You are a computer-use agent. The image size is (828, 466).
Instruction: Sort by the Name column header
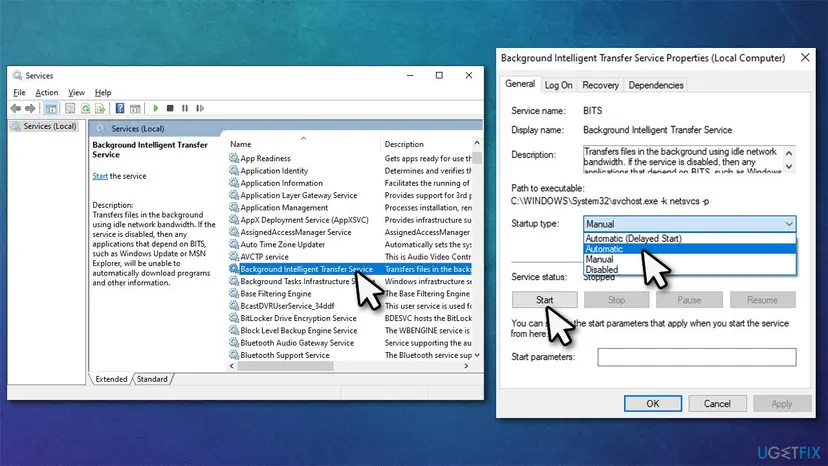point(303,144)
